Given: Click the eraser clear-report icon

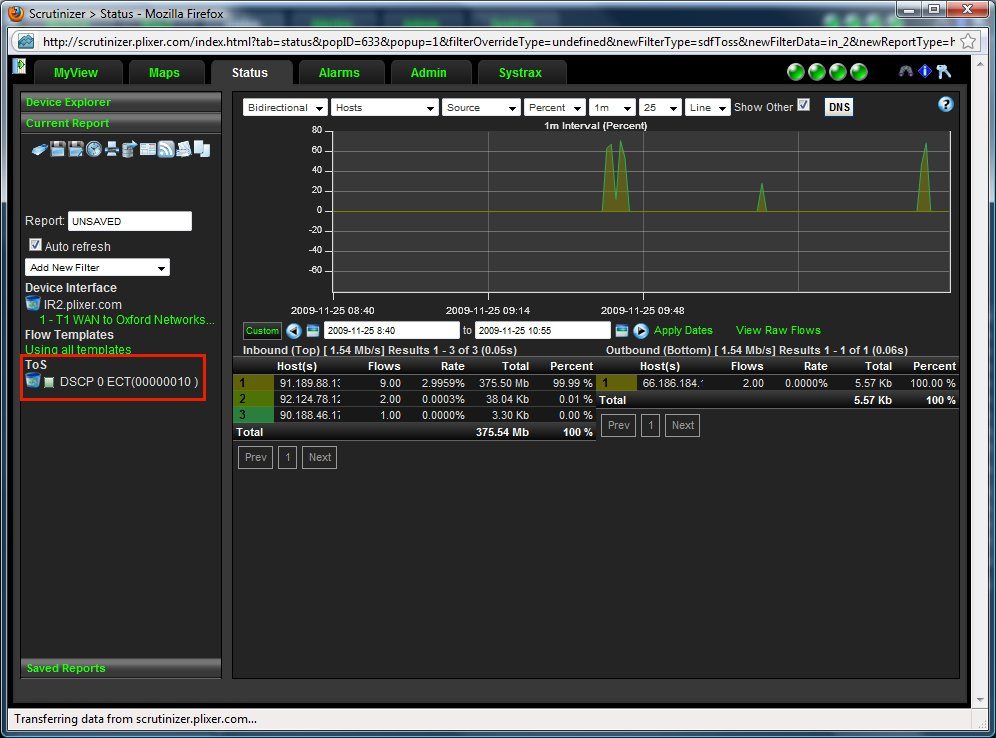Looking at the screenshot, I should [39, 149].
